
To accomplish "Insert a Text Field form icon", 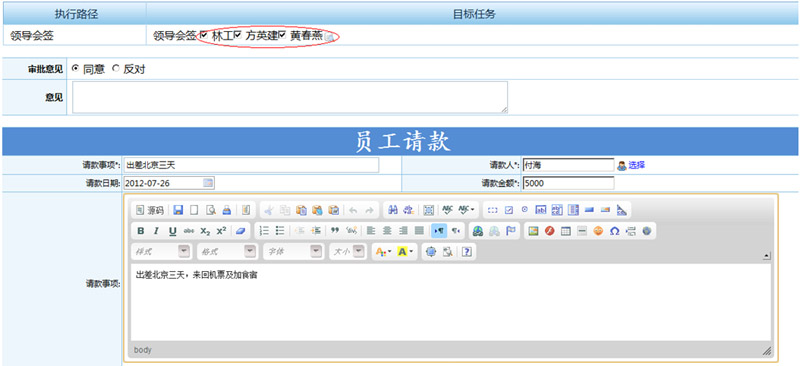I will (x=541, y=210).
